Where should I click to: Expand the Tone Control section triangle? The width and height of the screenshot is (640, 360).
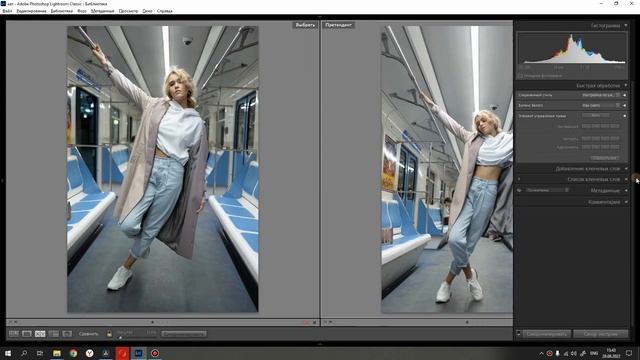pos(625,116)
